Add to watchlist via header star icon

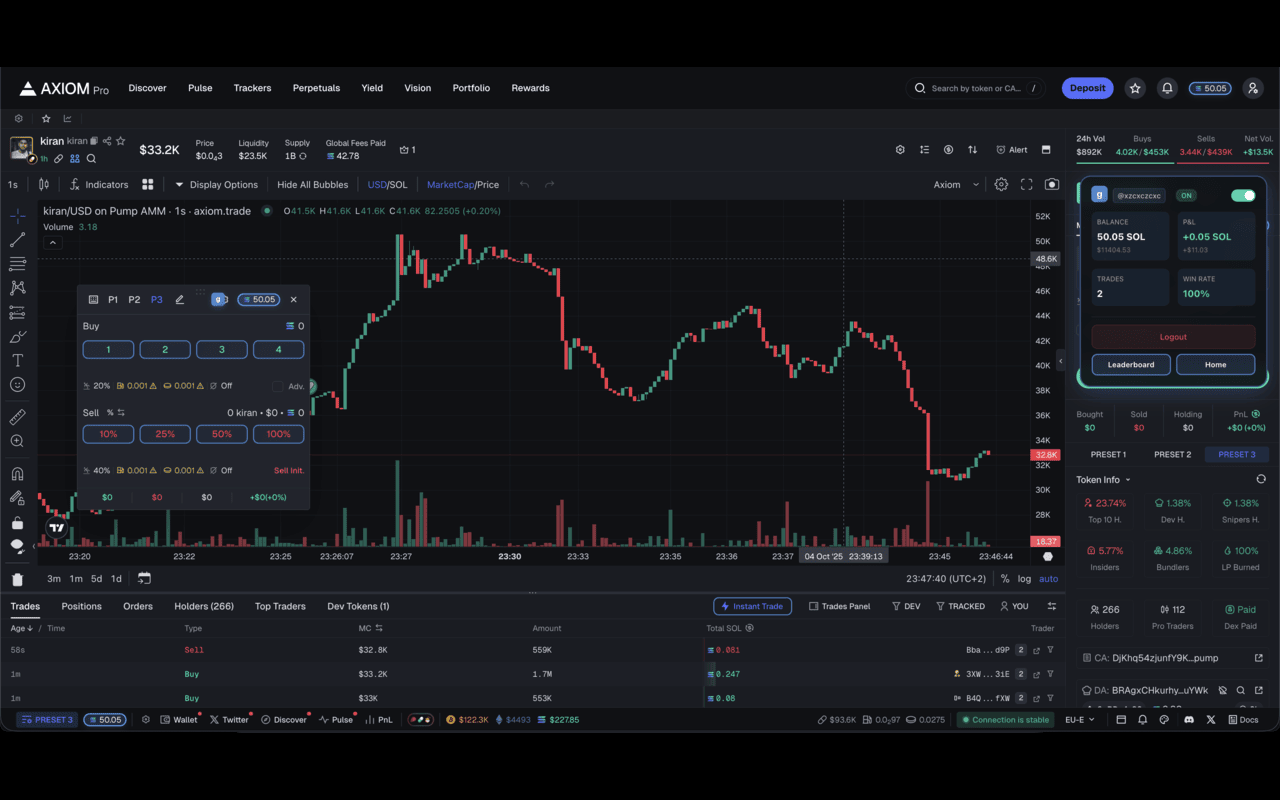[1135, 88]
